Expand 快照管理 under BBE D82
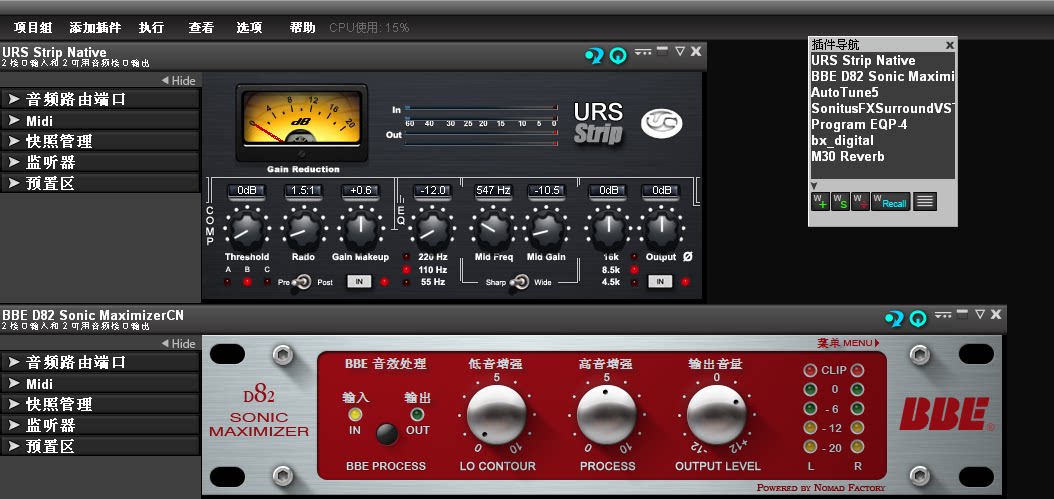1054x499 pixels. 100,404
